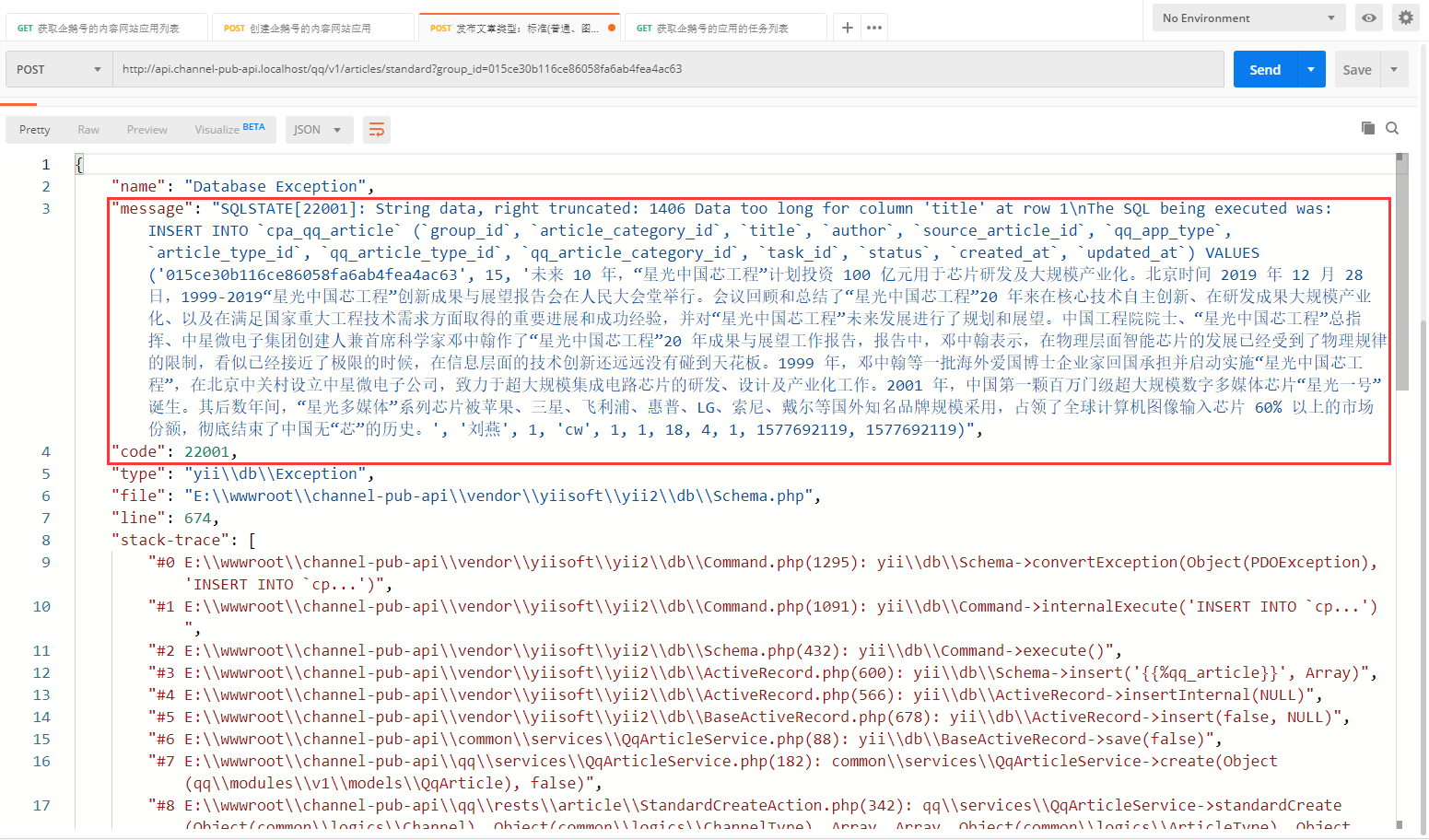
Task: Click the response body vertical scrollbar
Action: click(1401, 276)
